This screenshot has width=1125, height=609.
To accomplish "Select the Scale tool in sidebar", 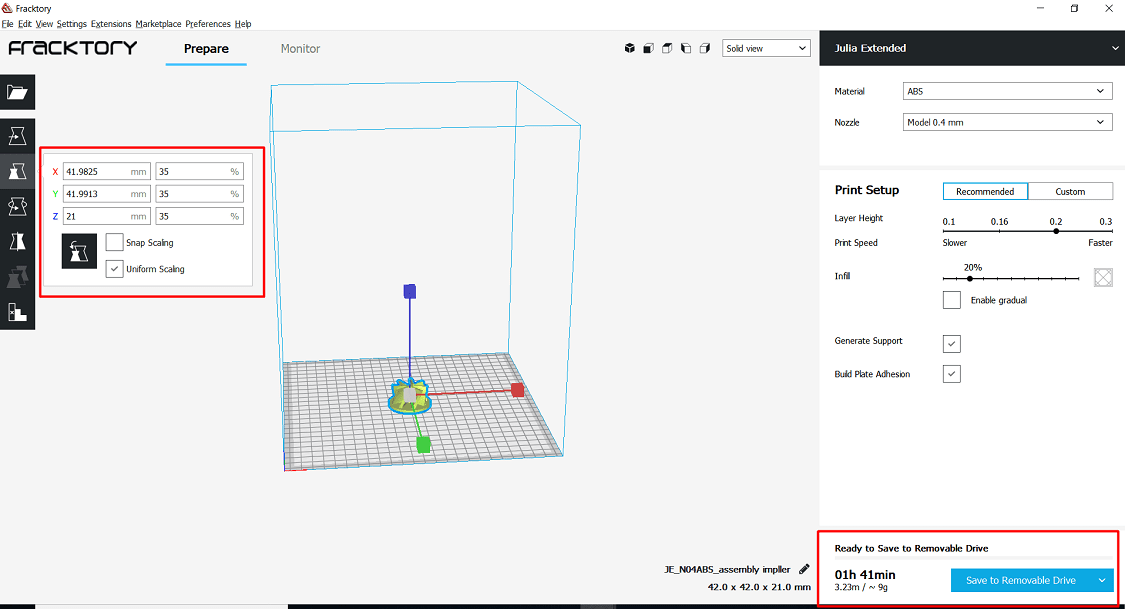I will coord(17,171).
